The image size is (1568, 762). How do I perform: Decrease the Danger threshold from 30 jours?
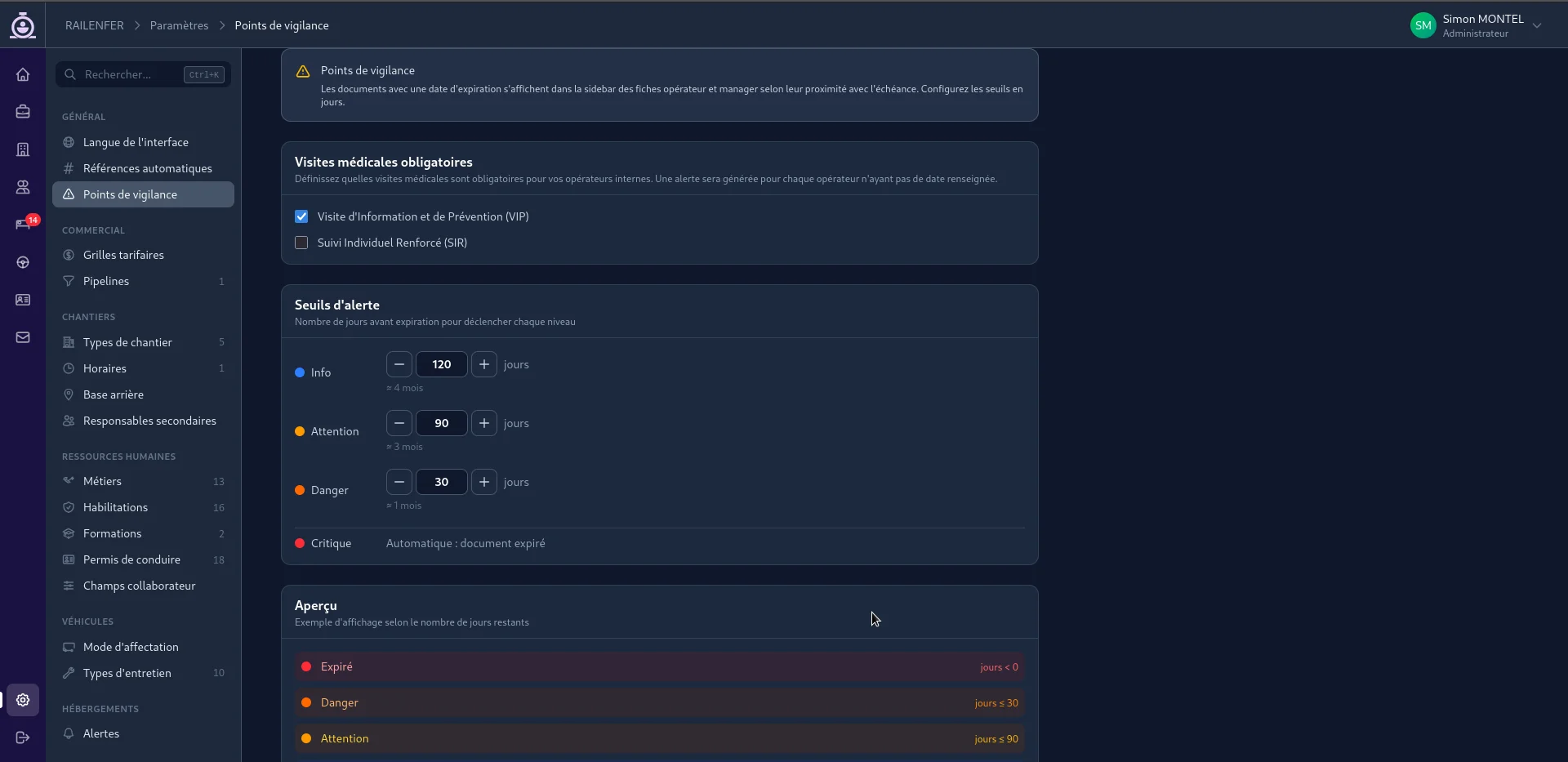[x=399, y=482]
